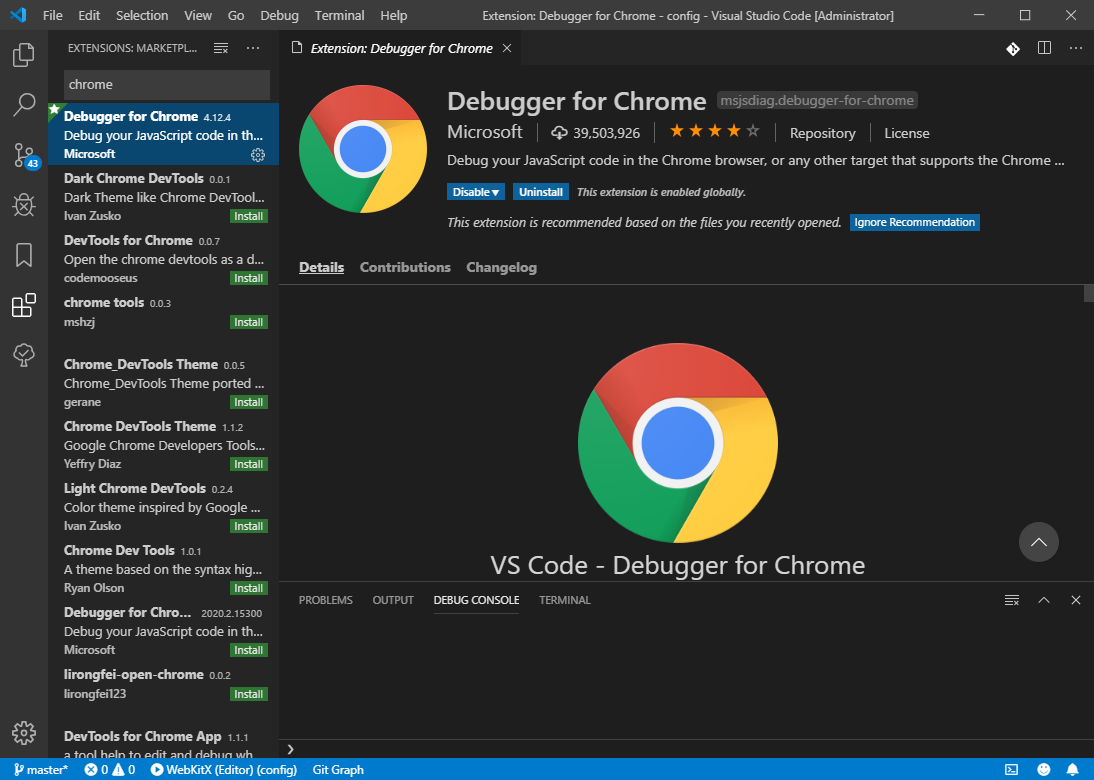Click the Ignore Recommendation button

click(915, 223)
